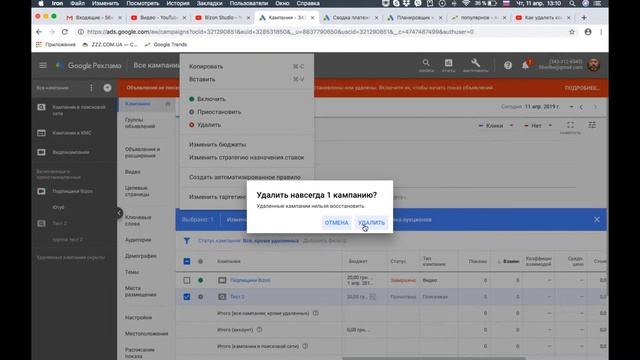Click the browser address bar
This screenshot has height=360, width=640.
pyautogui.click(x=322, y=32)
